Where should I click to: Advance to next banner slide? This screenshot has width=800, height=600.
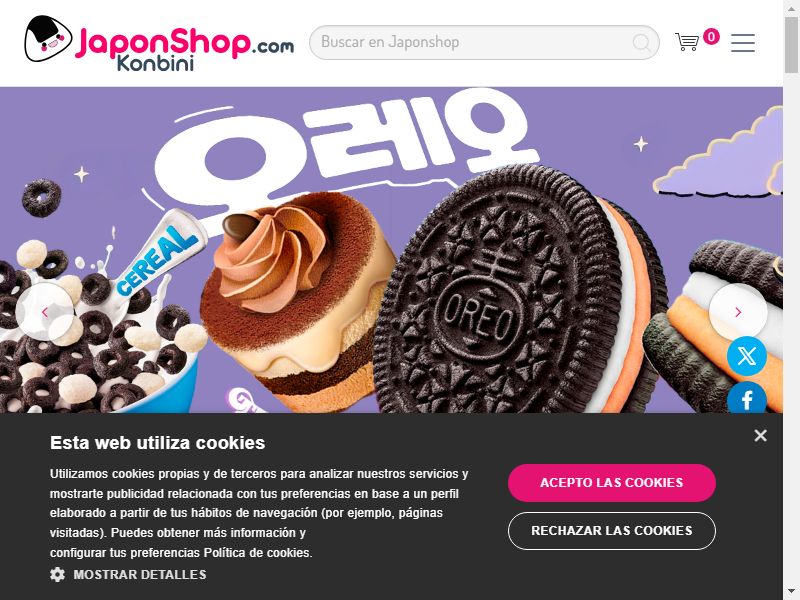pyautogui.click(x=738, y=312)
